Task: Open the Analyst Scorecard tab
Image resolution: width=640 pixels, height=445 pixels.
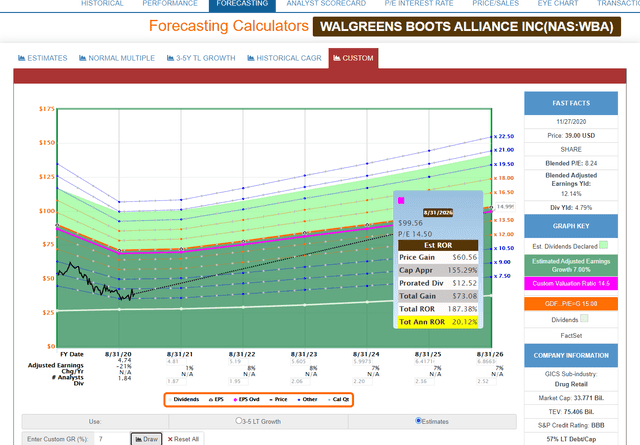Action: tap(326, 4)
